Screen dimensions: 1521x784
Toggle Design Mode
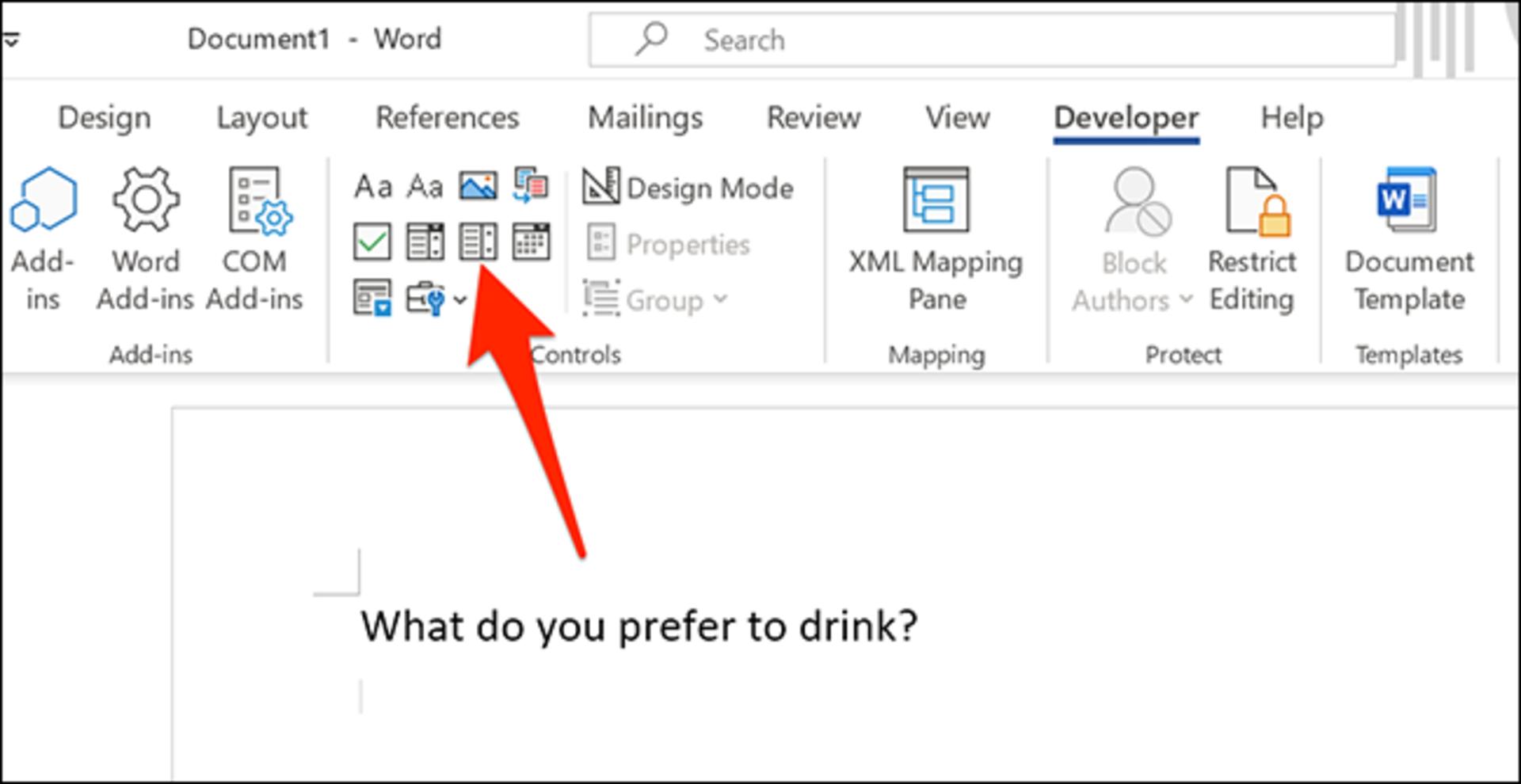point(688,188)
